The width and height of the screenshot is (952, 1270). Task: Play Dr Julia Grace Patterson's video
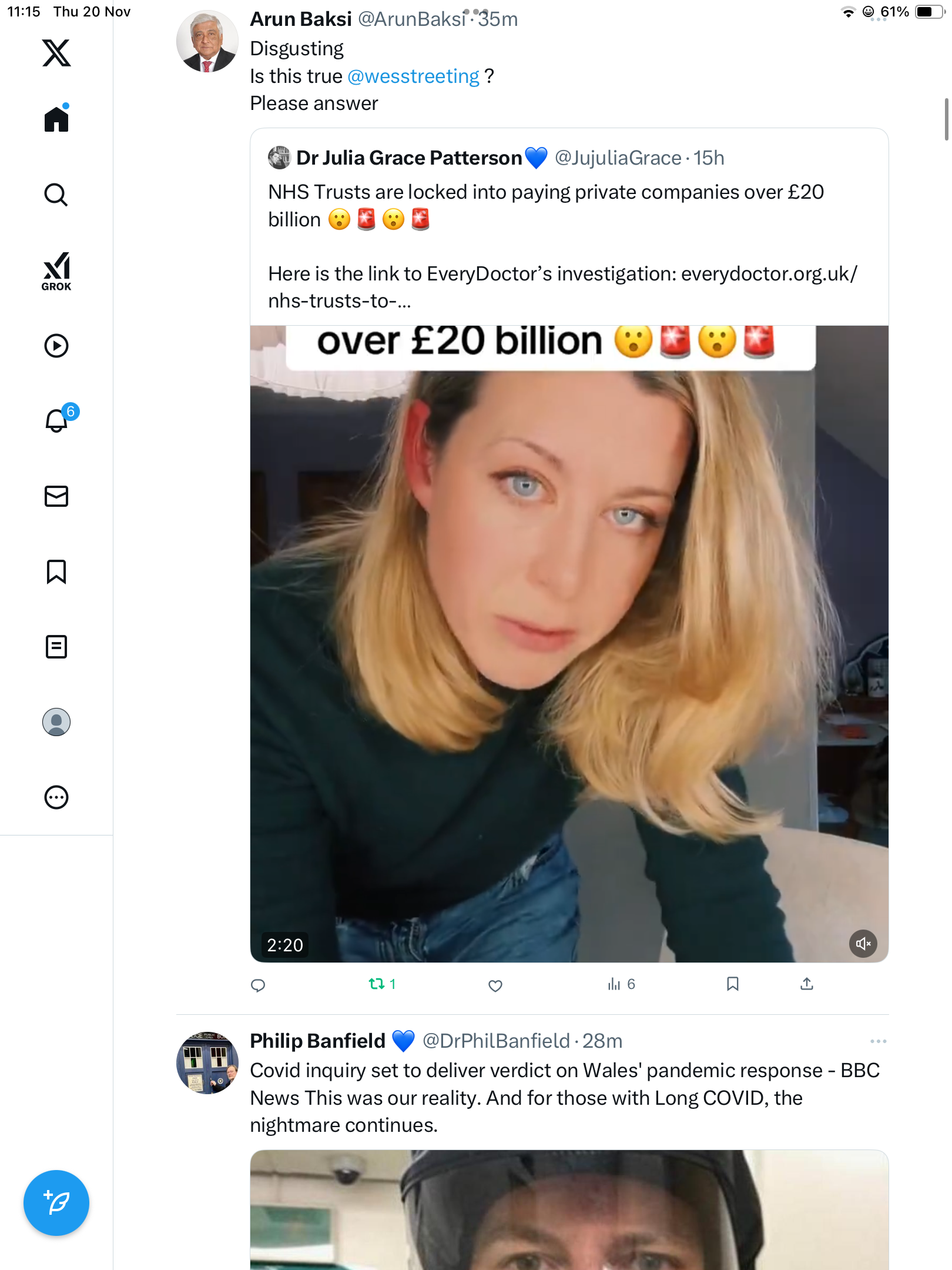(x=569, y=644)
